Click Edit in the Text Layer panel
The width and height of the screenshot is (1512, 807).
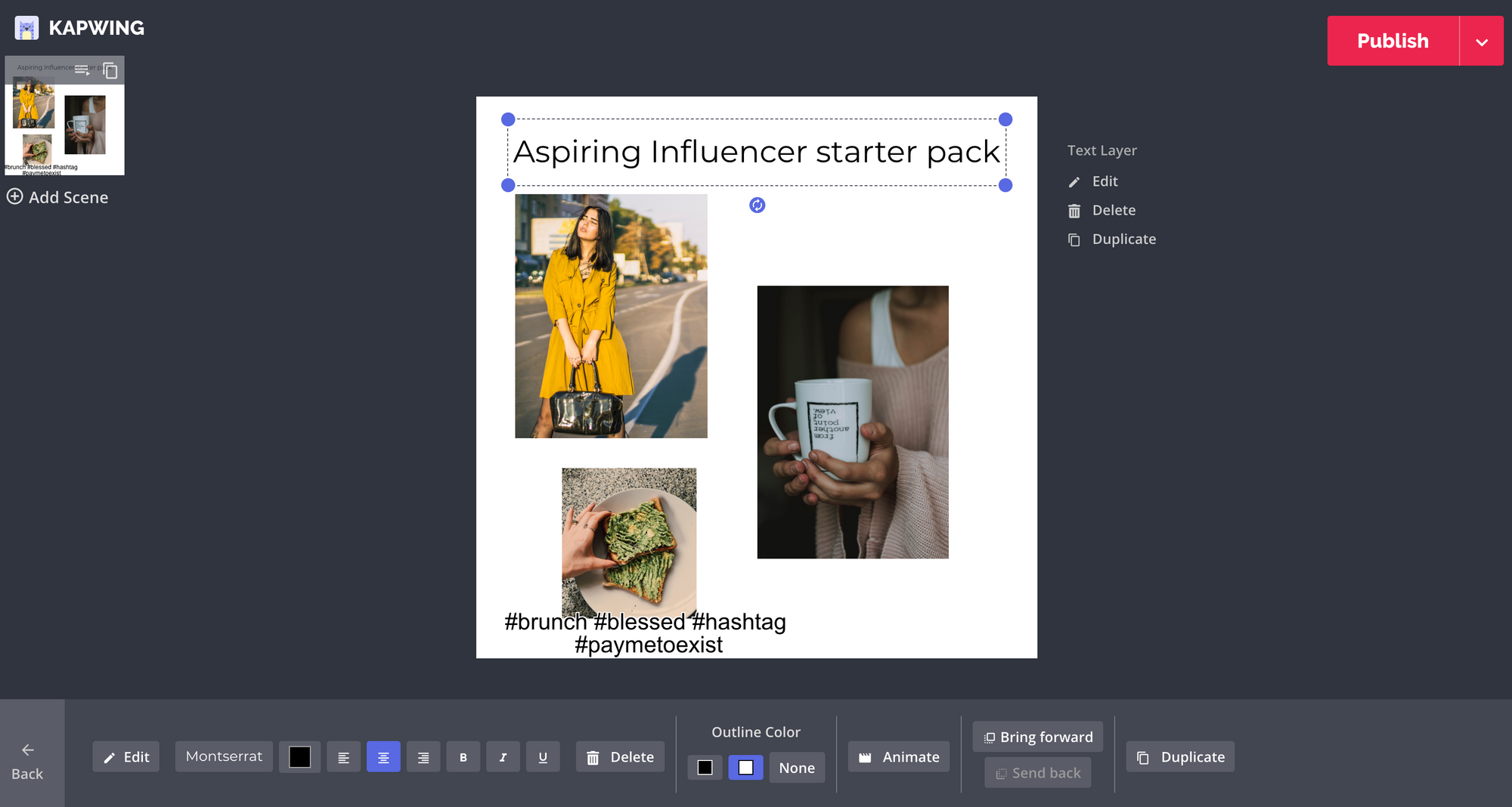tap(1105, 181)
